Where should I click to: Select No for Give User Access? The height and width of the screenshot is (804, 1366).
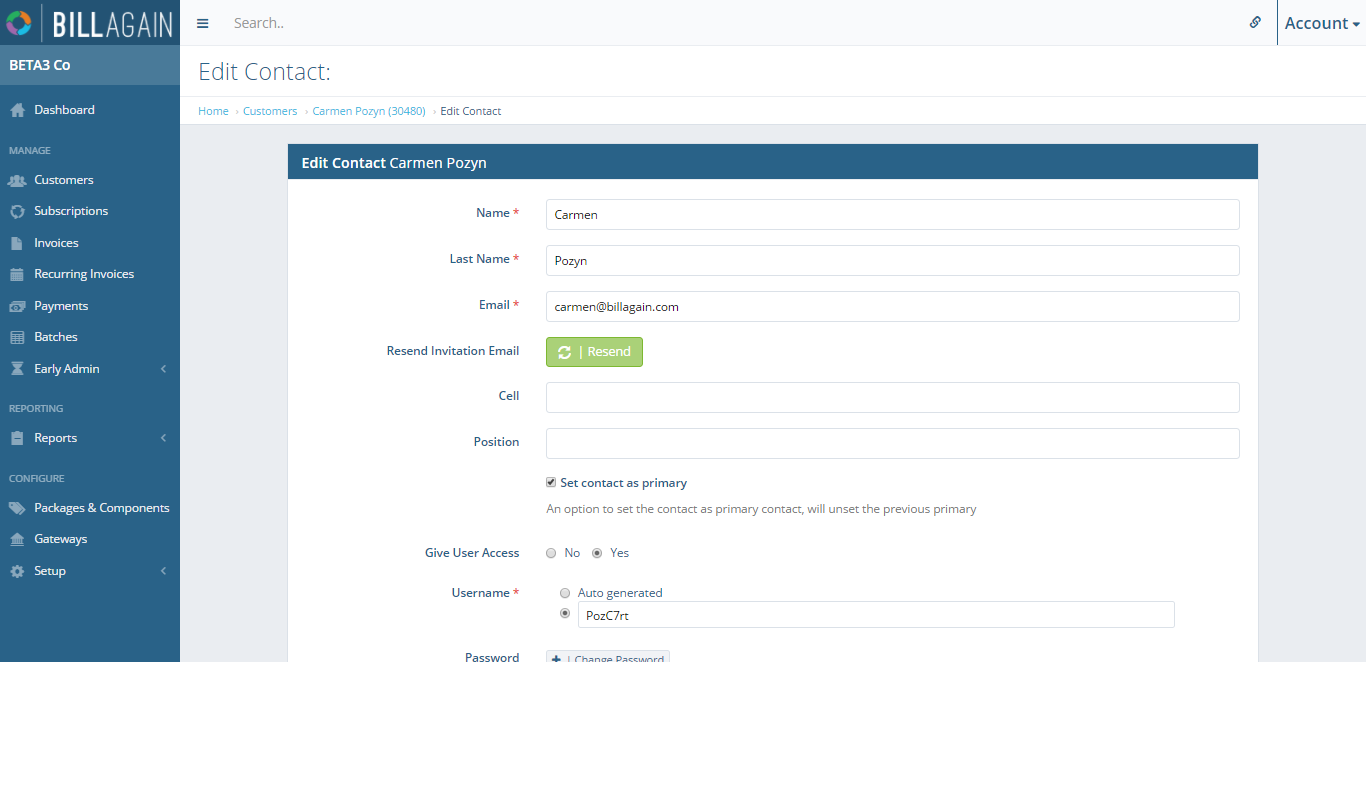(x=551, y=553)
